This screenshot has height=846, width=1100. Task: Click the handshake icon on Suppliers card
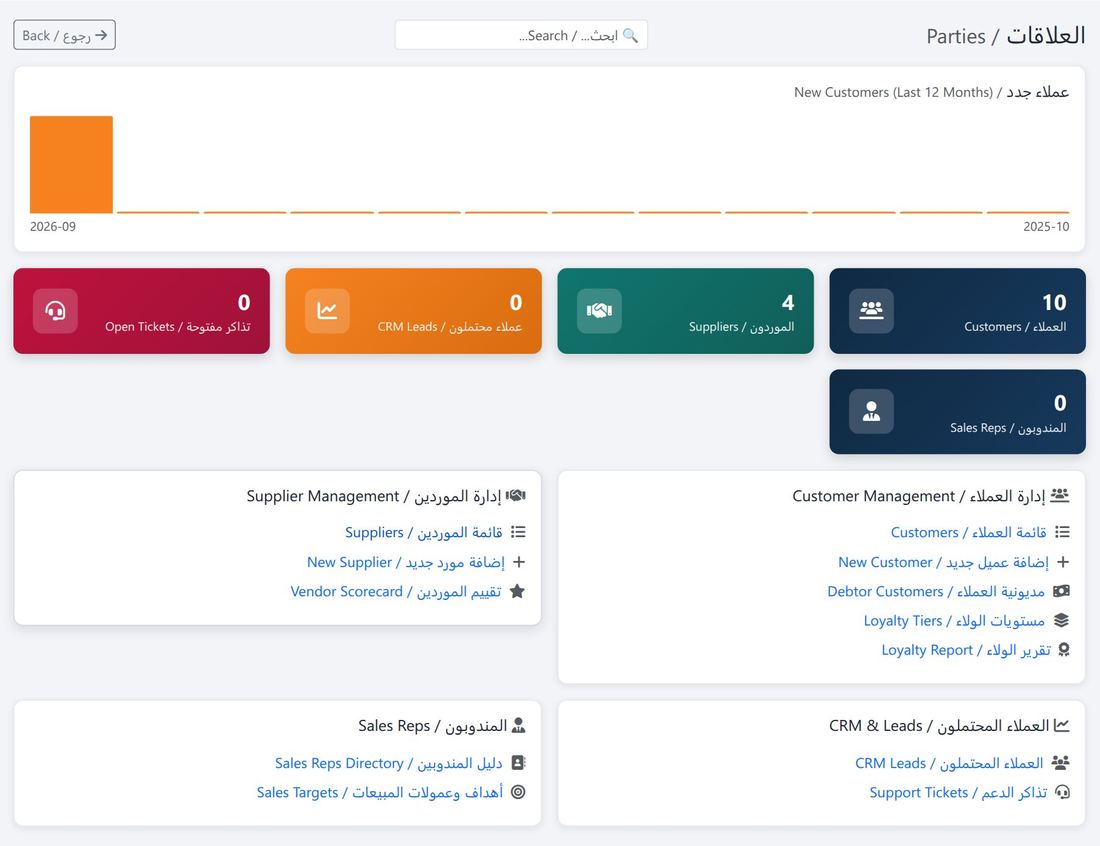click(599, 311)
